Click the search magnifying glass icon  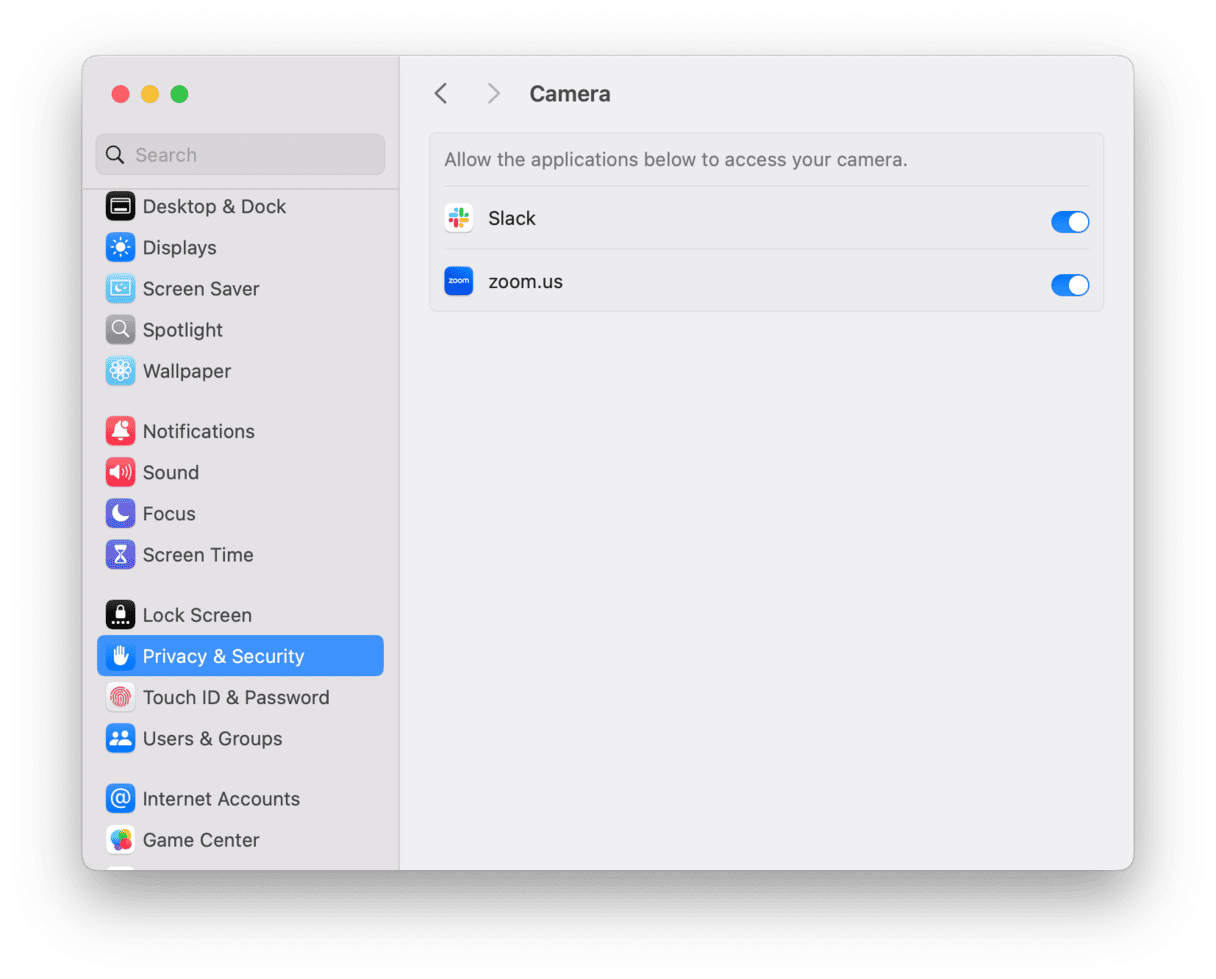point(115,155)
